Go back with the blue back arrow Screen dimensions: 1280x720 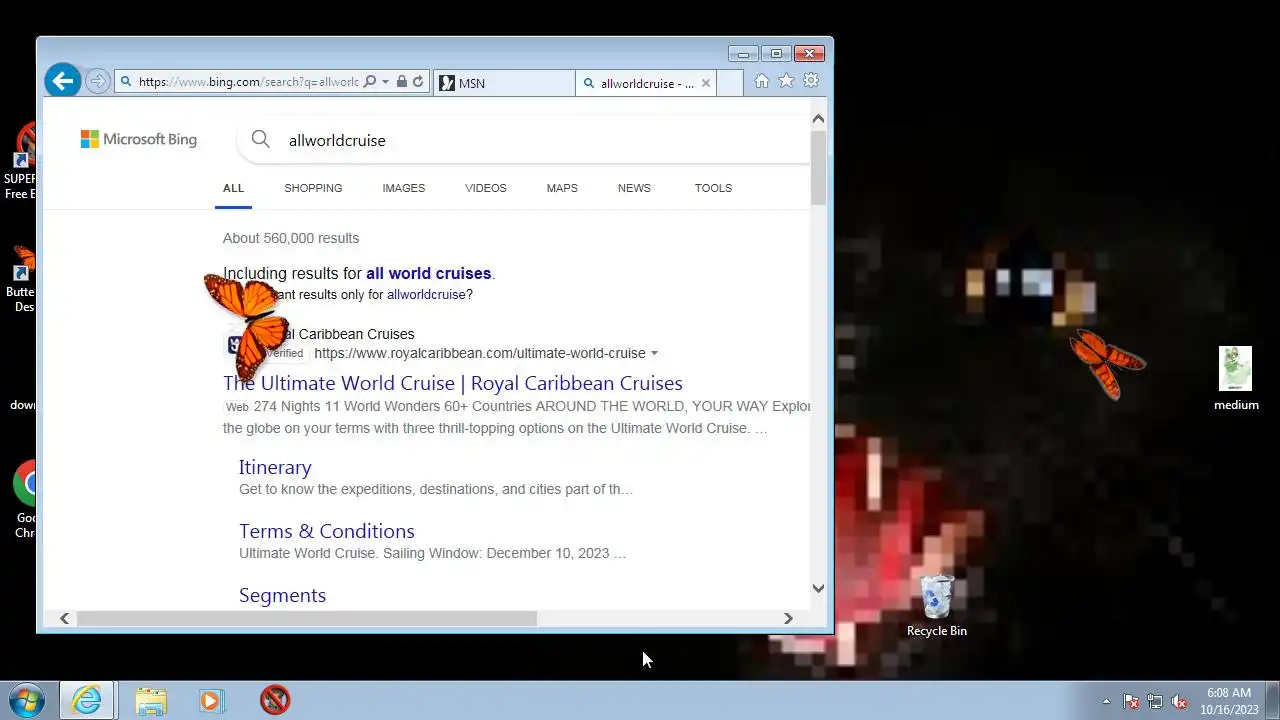(62, 81)
